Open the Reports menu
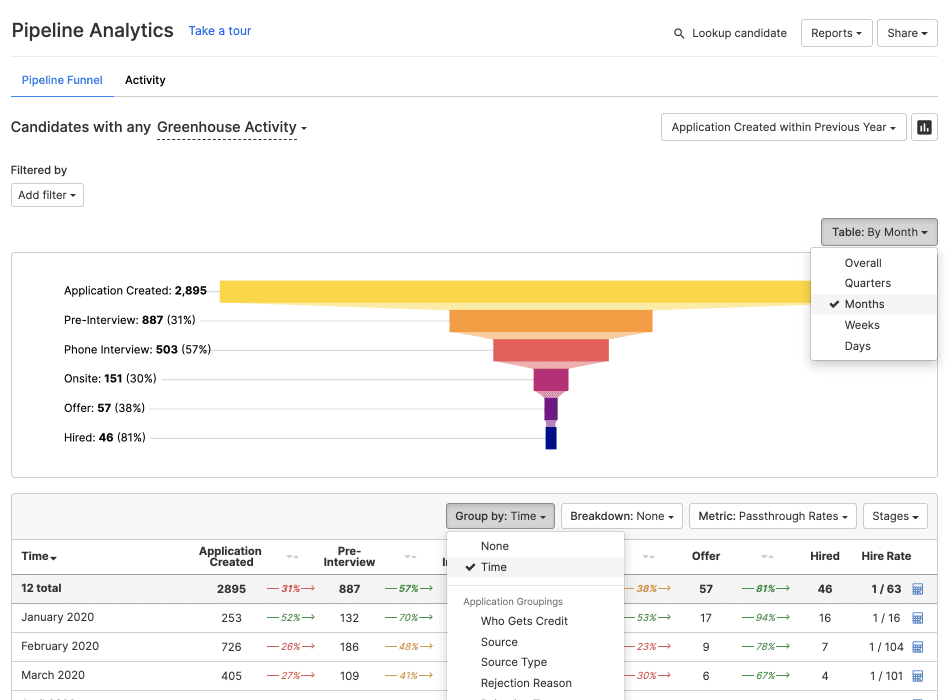Image resolution: width=950 pixels, height=700 pixels. pyautogui.click(x=836, y=33)
